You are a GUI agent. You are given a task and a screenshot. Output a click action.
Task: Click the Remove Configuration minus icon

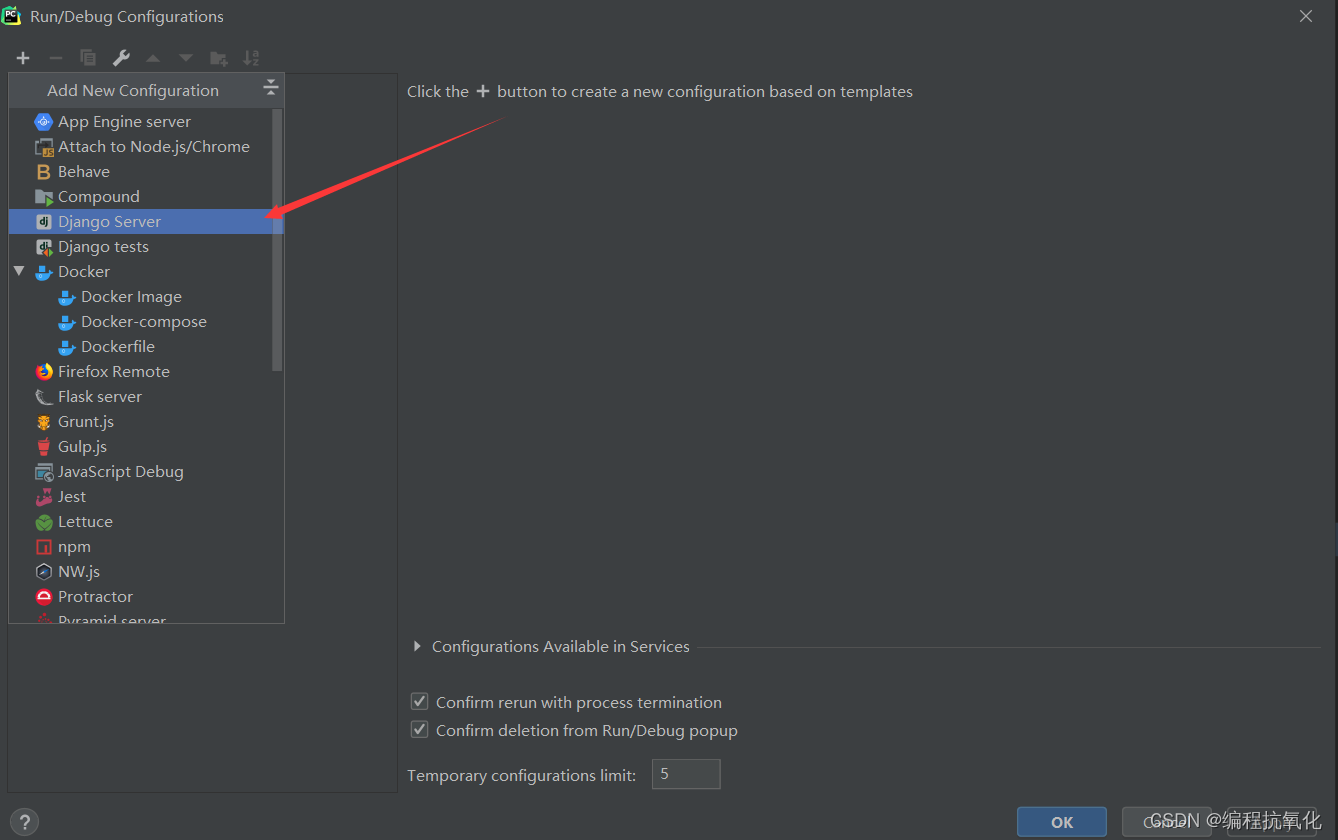[x=55, y=58]
